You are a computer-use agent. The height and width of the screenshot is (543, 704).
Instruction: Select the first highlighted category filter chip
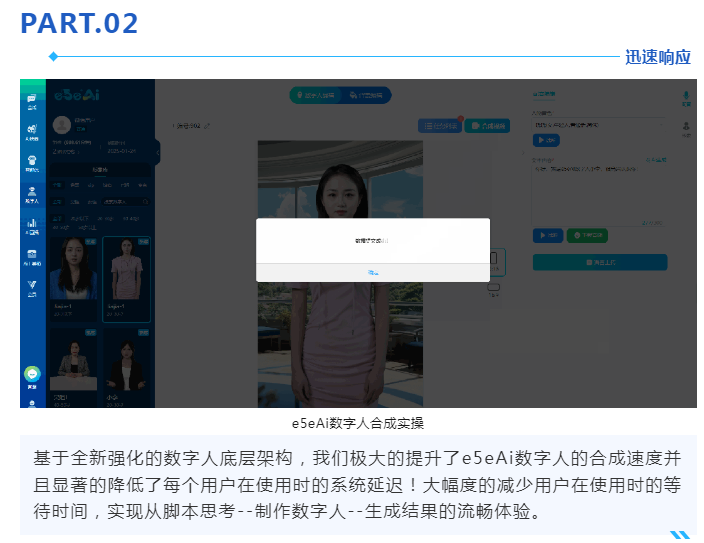[57, 185]
